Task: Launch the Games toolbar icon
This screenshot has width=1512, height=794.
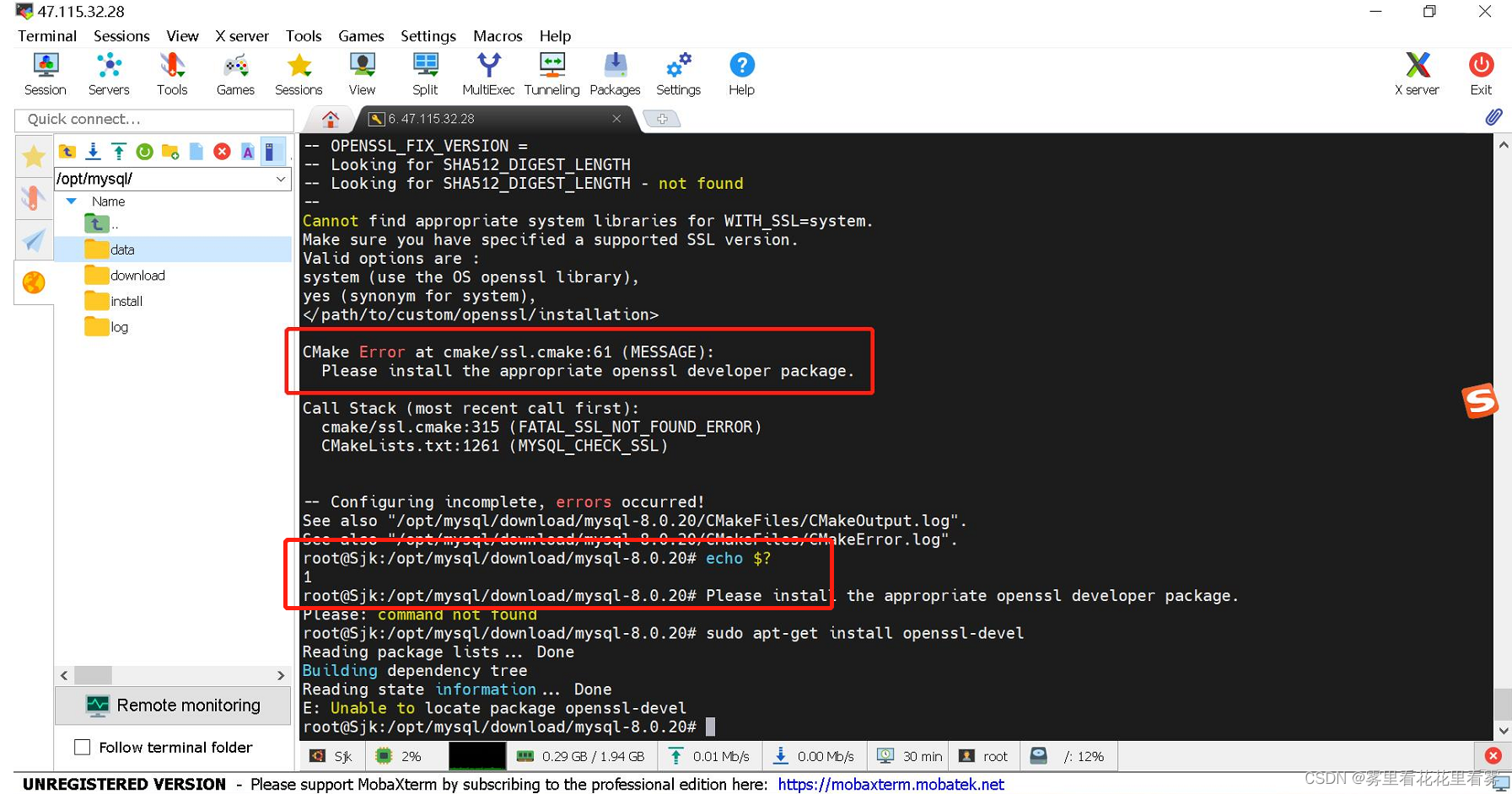Action: click(235, 74)
